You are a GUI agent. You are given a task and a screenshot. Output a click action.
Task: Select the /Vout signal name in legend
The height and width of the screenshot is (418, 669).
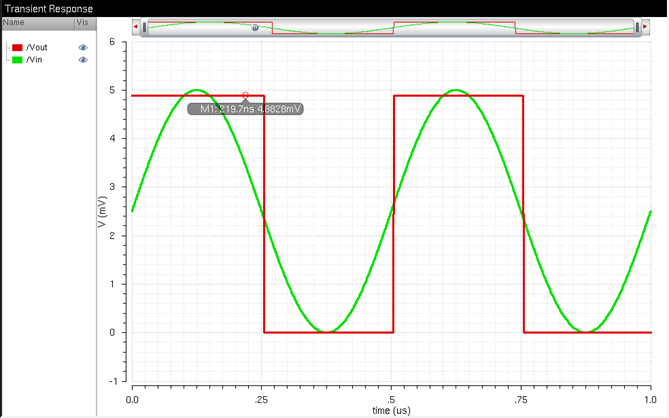pyautogui.click(x=38, y=47)
